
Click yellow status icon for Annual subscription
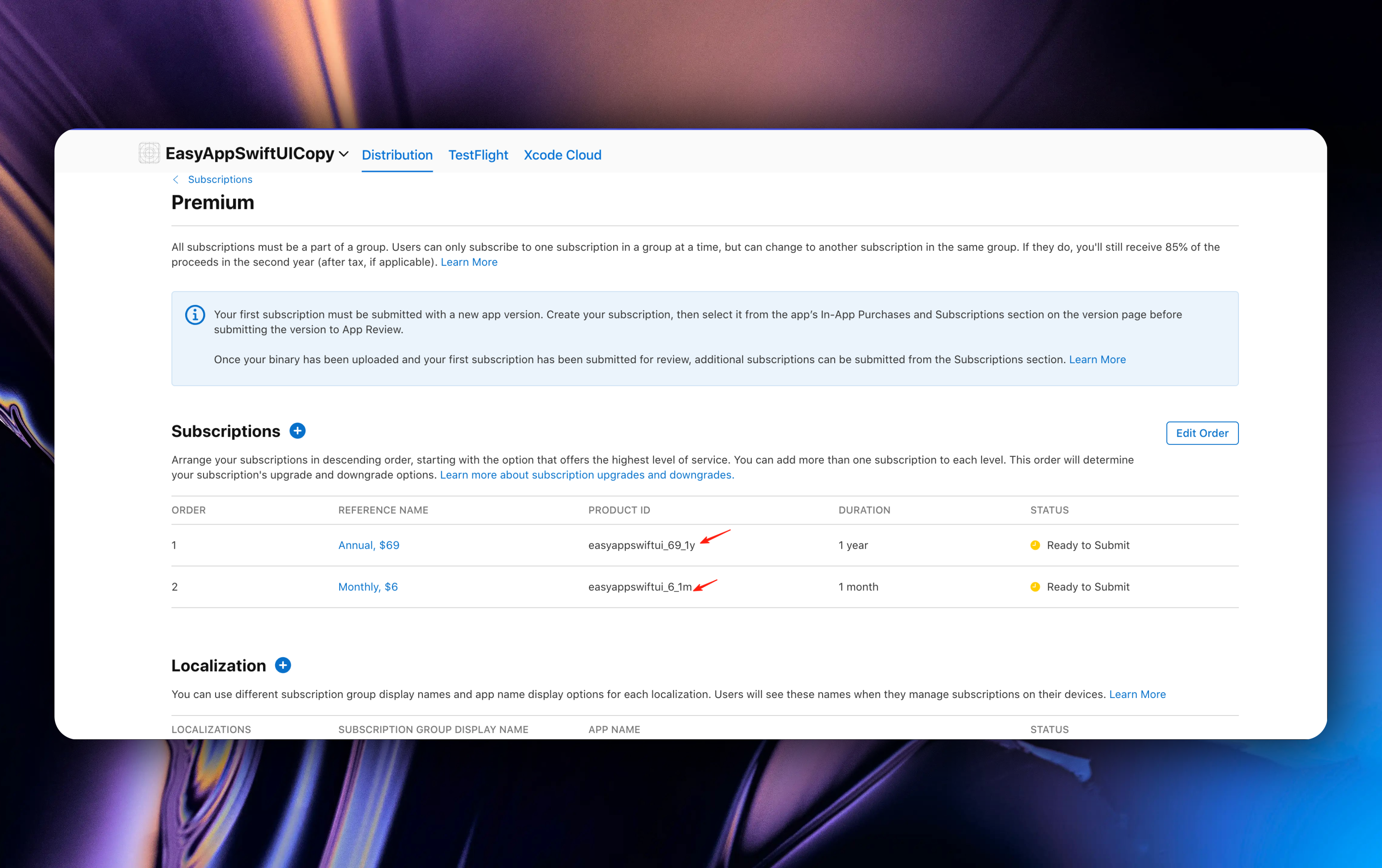point(1035,545)
